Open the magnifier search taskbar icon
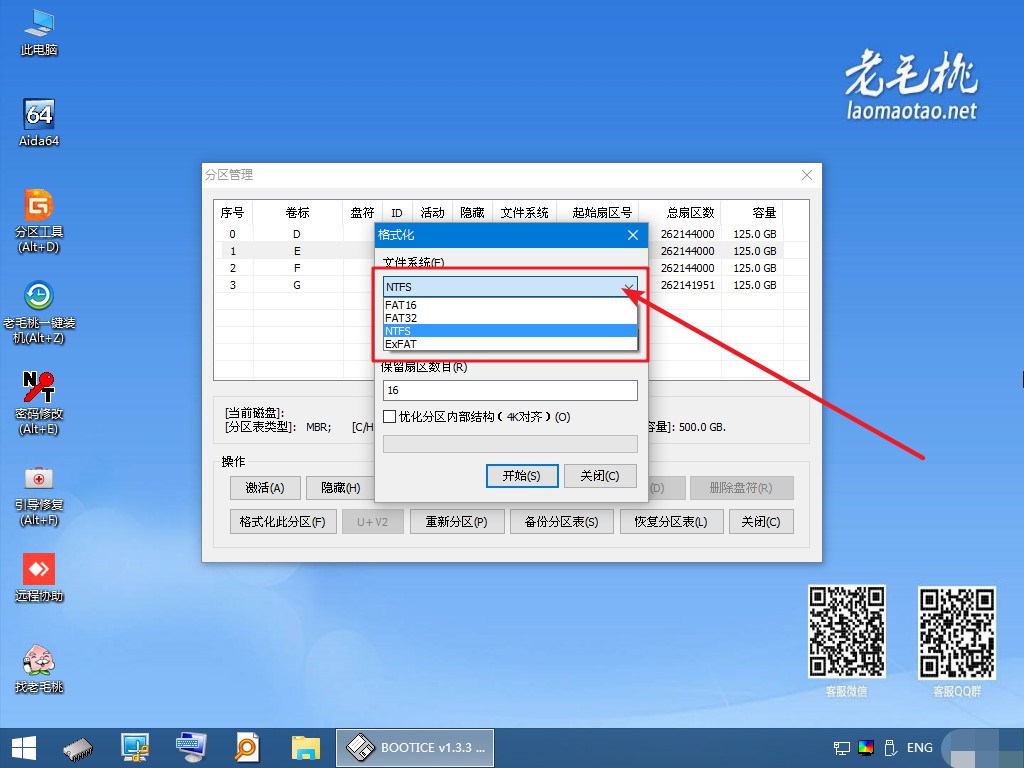The width and height of the screenshot is (1024, 768). [x=248, y=748]
